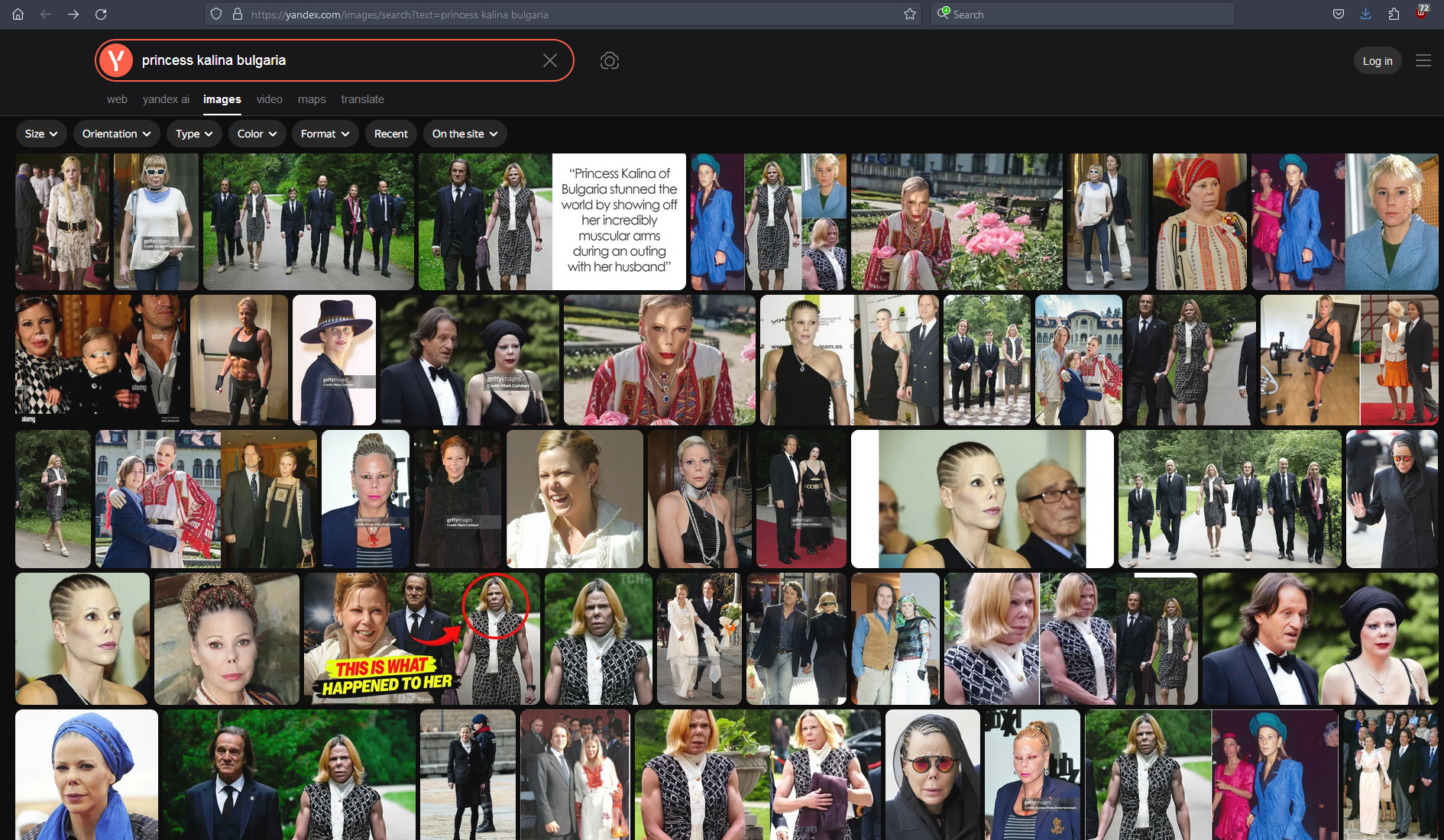This screenshot has height=840, width=1444.
Task: Open the Pocket save icon
Action: click(1339, 15)
